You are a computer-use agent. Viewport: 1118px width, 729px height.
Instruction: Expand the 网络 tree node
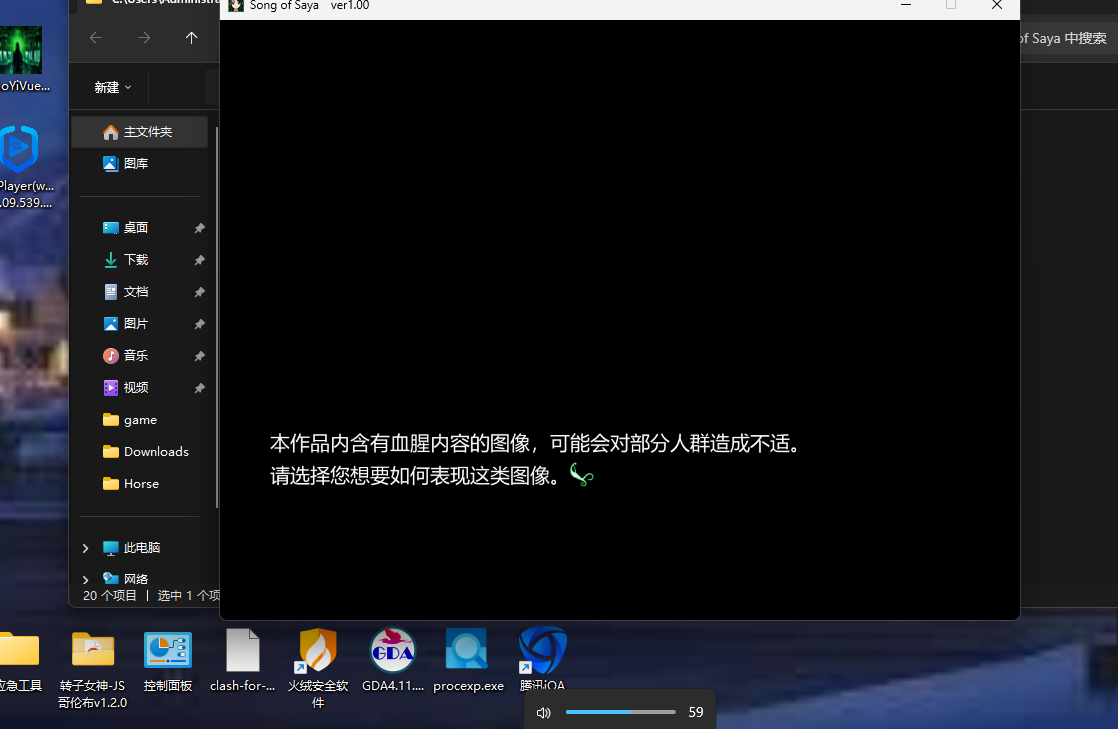click(85, 578)
